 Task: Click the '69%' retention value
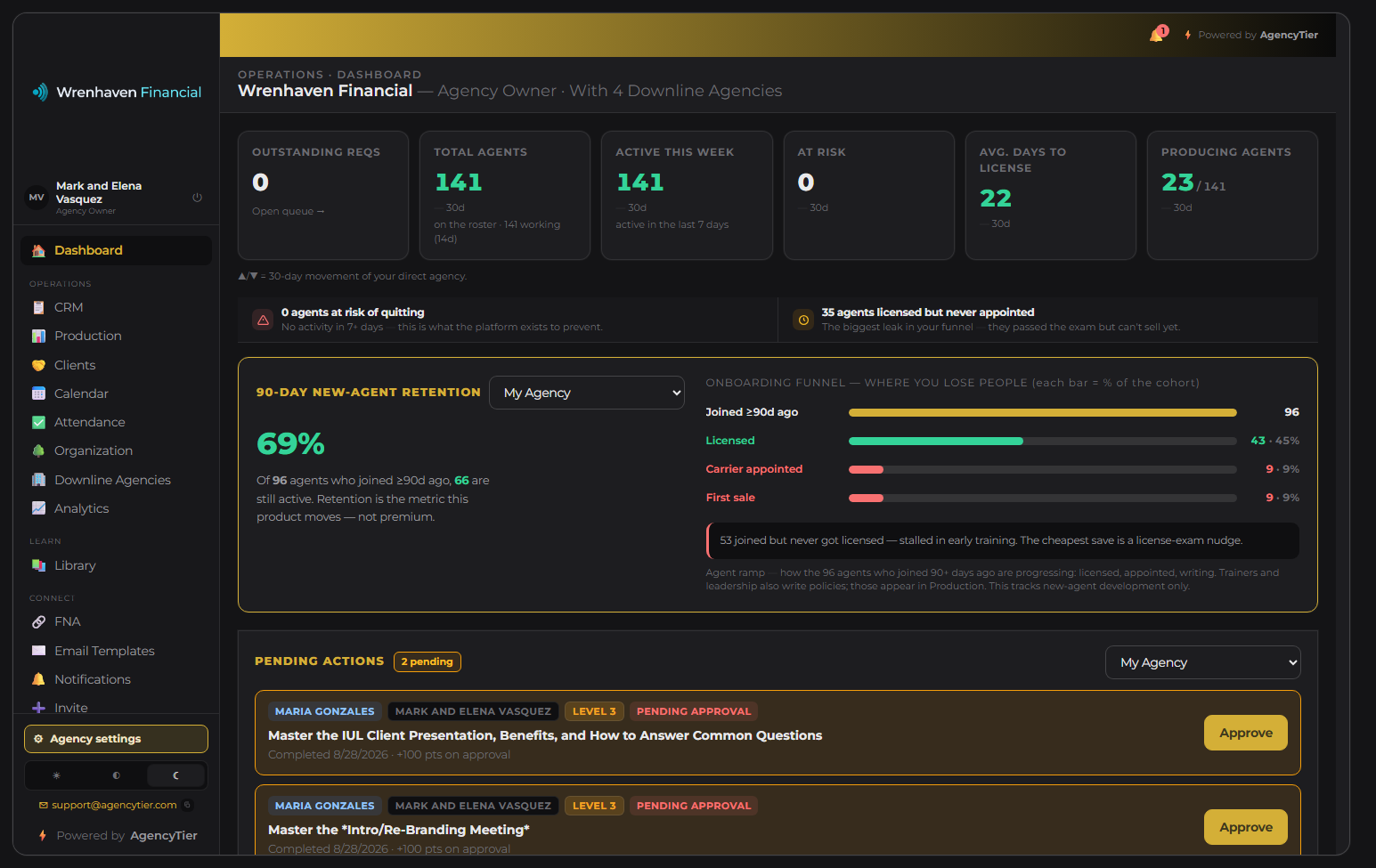point(290,443)
